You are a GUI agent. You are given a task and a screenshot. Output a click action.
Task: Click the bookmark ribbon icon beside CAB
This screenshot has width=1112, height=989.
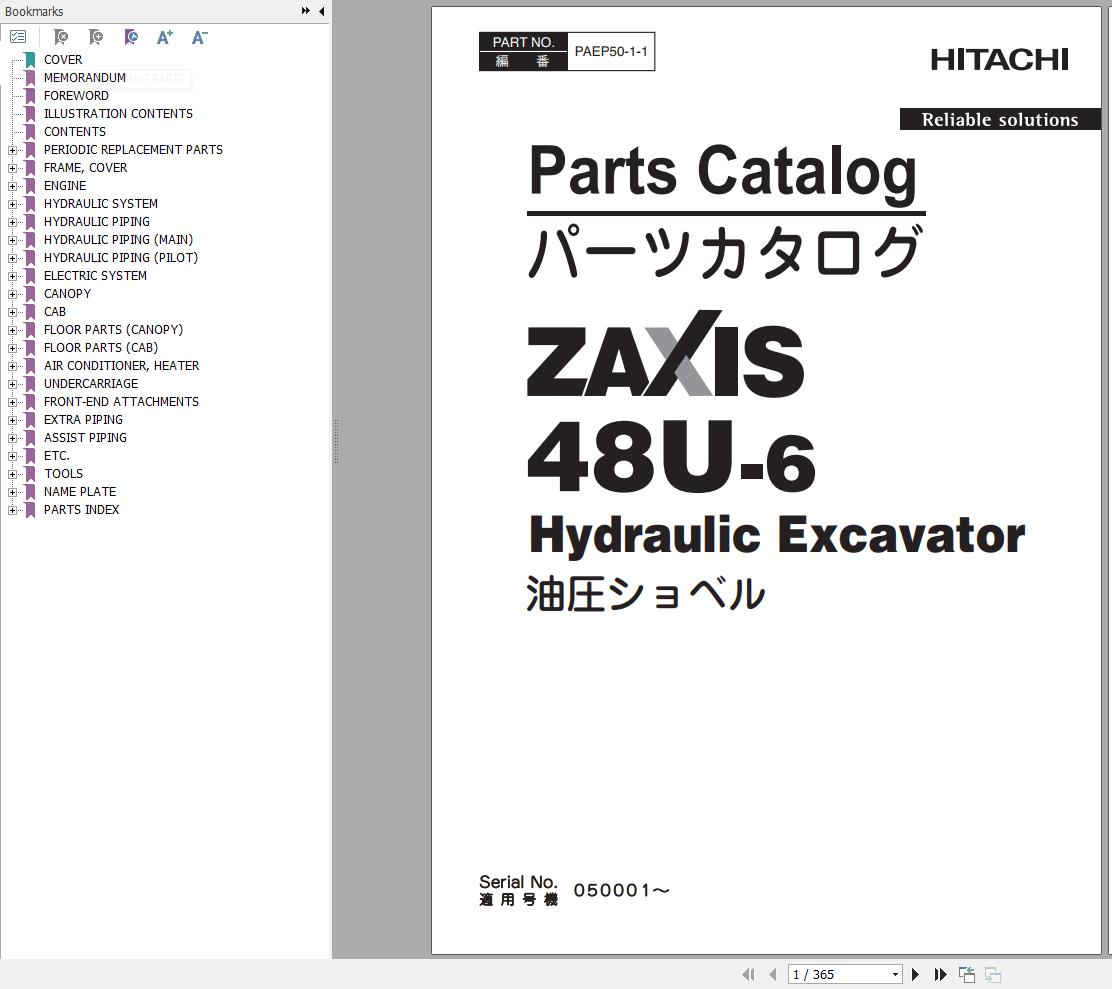30,313
